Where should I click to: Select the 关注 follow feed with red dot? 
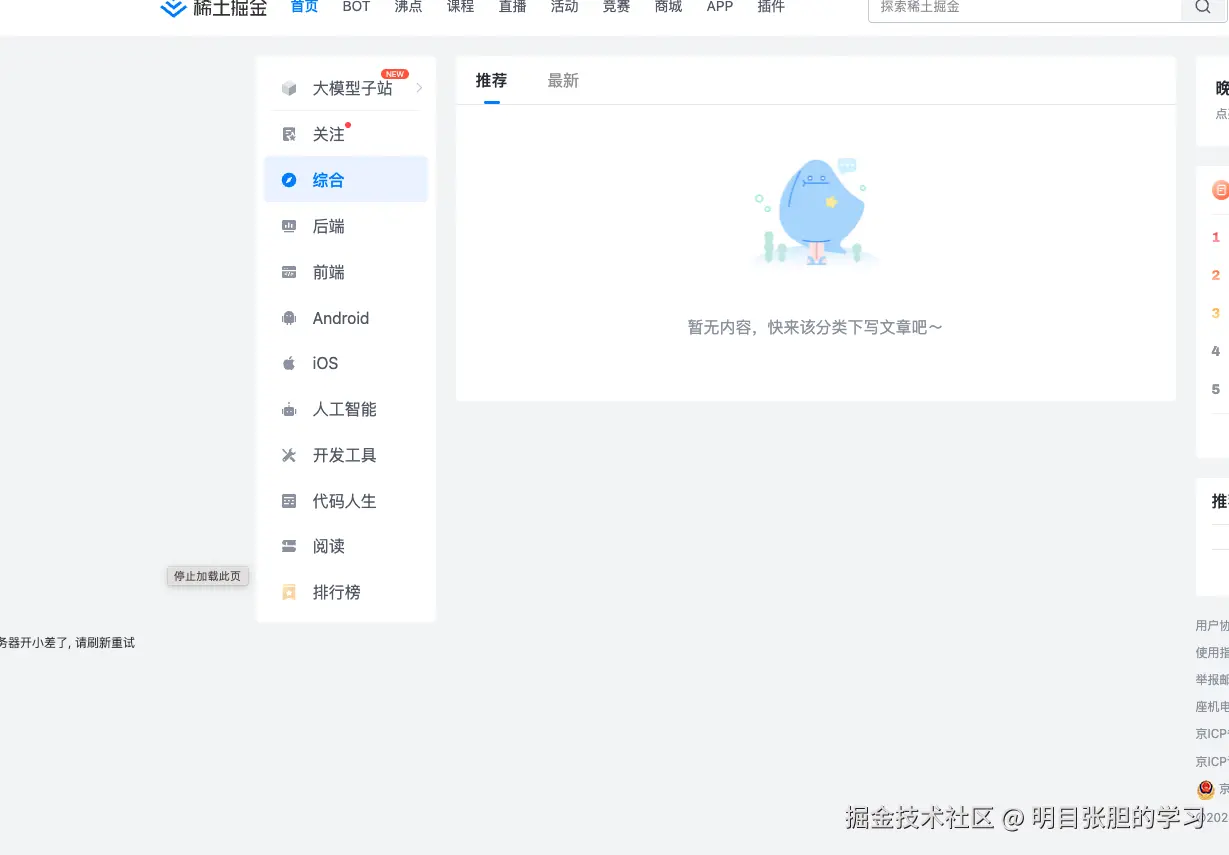(330, 133)
